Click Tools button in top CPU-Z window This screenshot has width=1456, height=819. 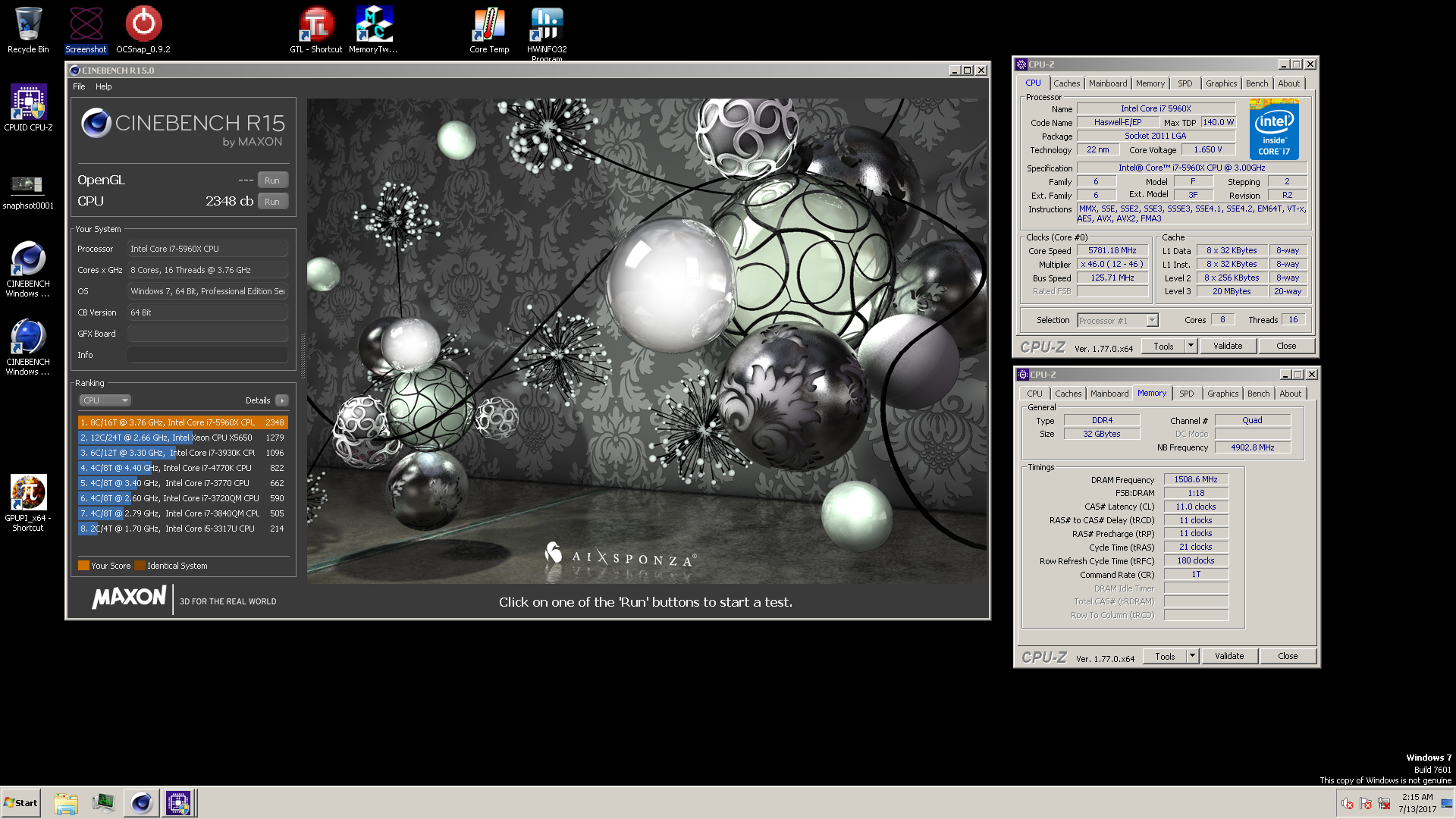pyautogui.click(x=1163, y=347)
